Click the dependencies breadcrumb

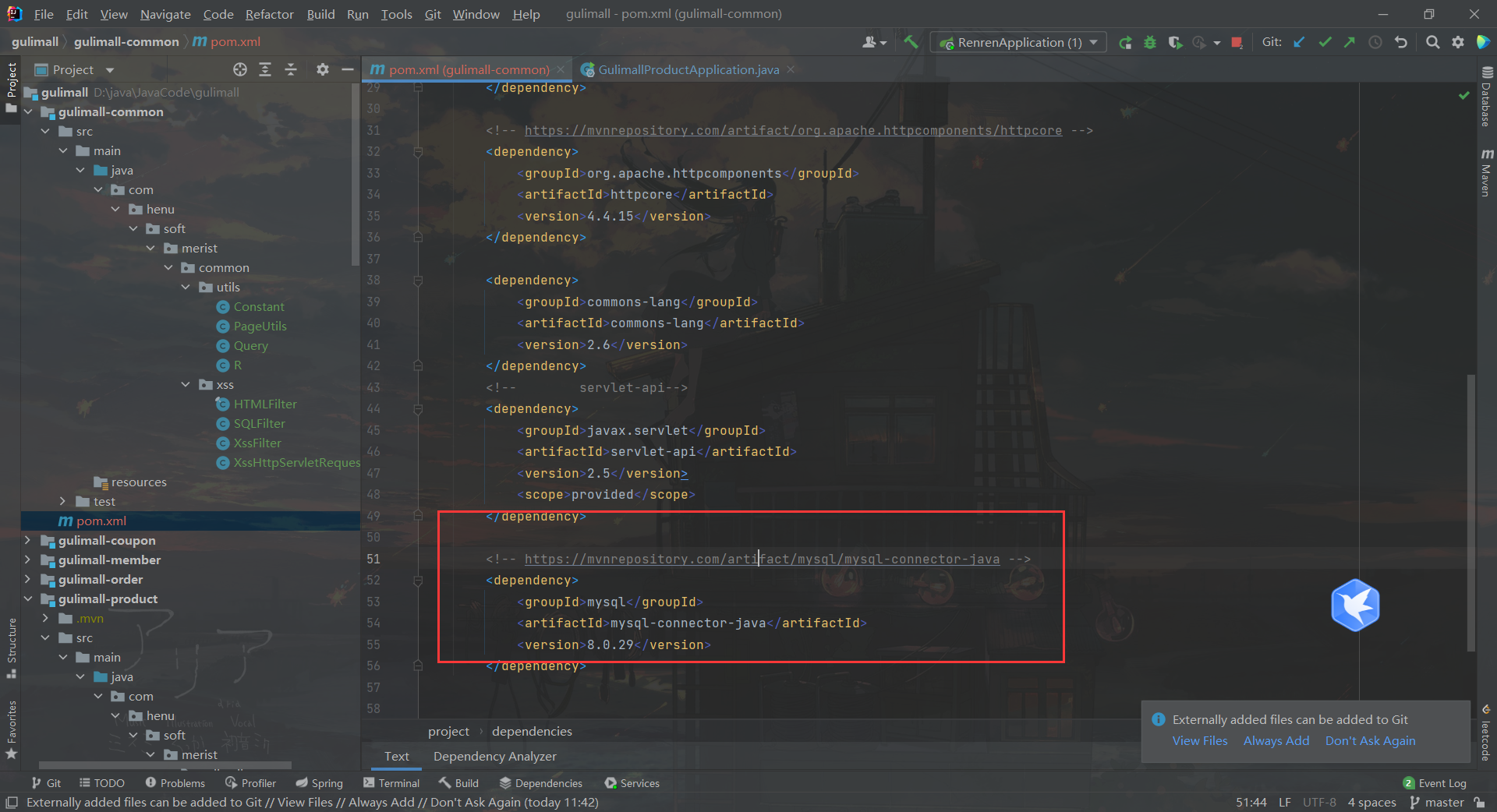pyautogui.click(x=532, y=731)
